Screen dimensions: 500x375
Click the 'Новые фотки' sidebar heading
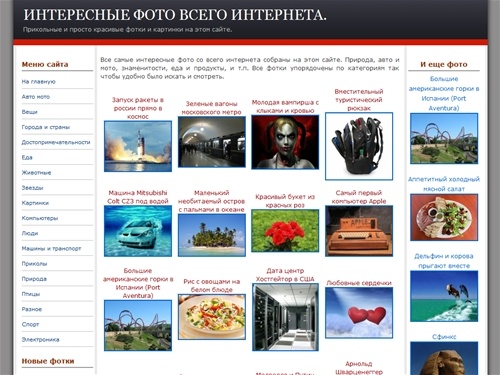coord(48,361)
